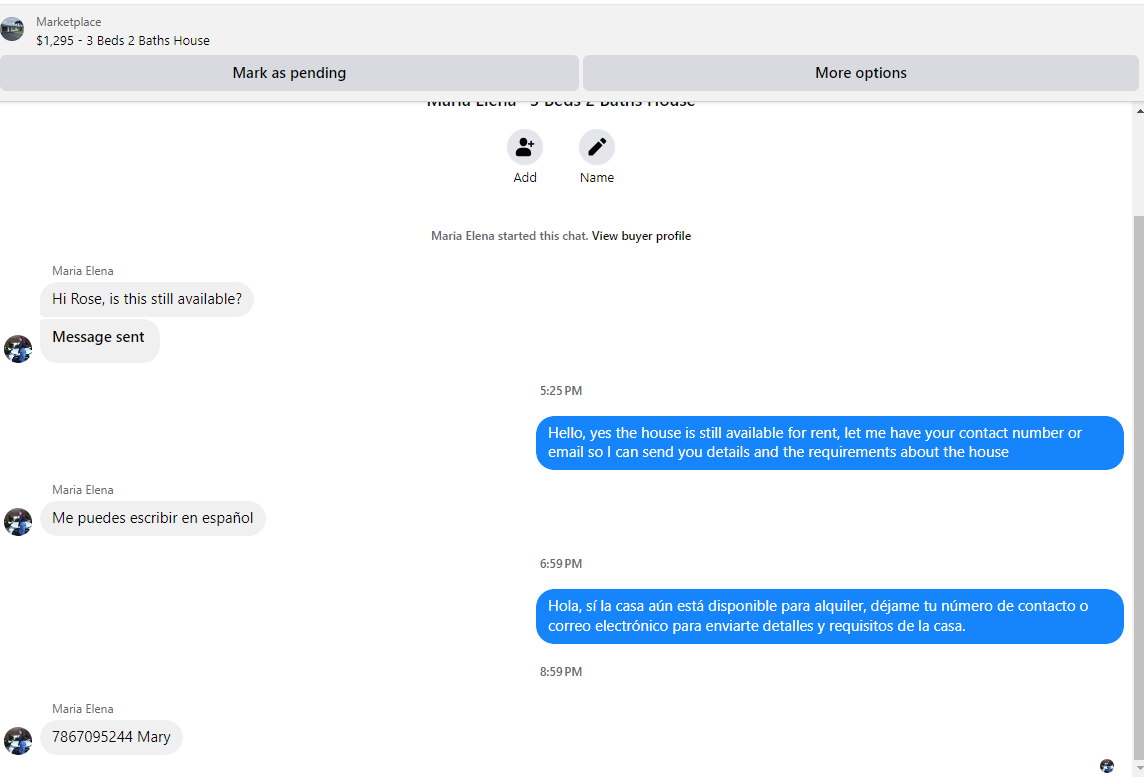Click the chat scrollbar thumb
The height and width of the screenshot is (780, 1144).
[1139, 487]
